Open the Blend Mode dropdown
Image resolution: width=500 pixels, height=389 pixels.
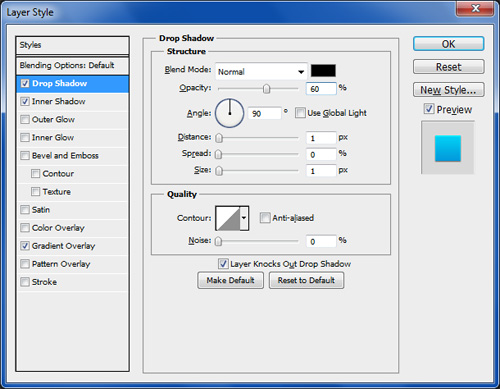(261, 71)
